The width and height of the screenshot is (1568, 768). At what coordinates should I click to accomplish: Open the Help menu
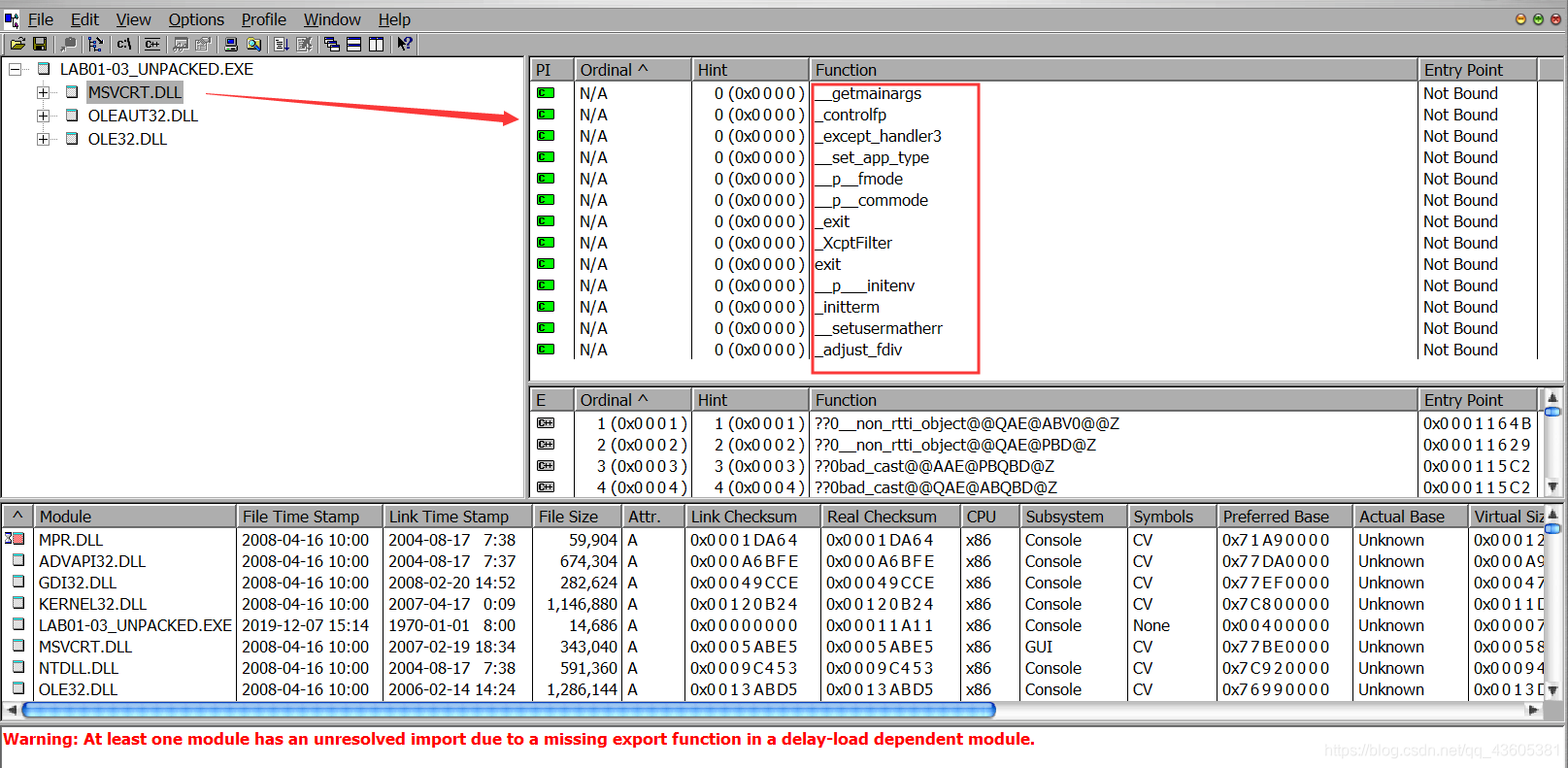coord(394,19)
